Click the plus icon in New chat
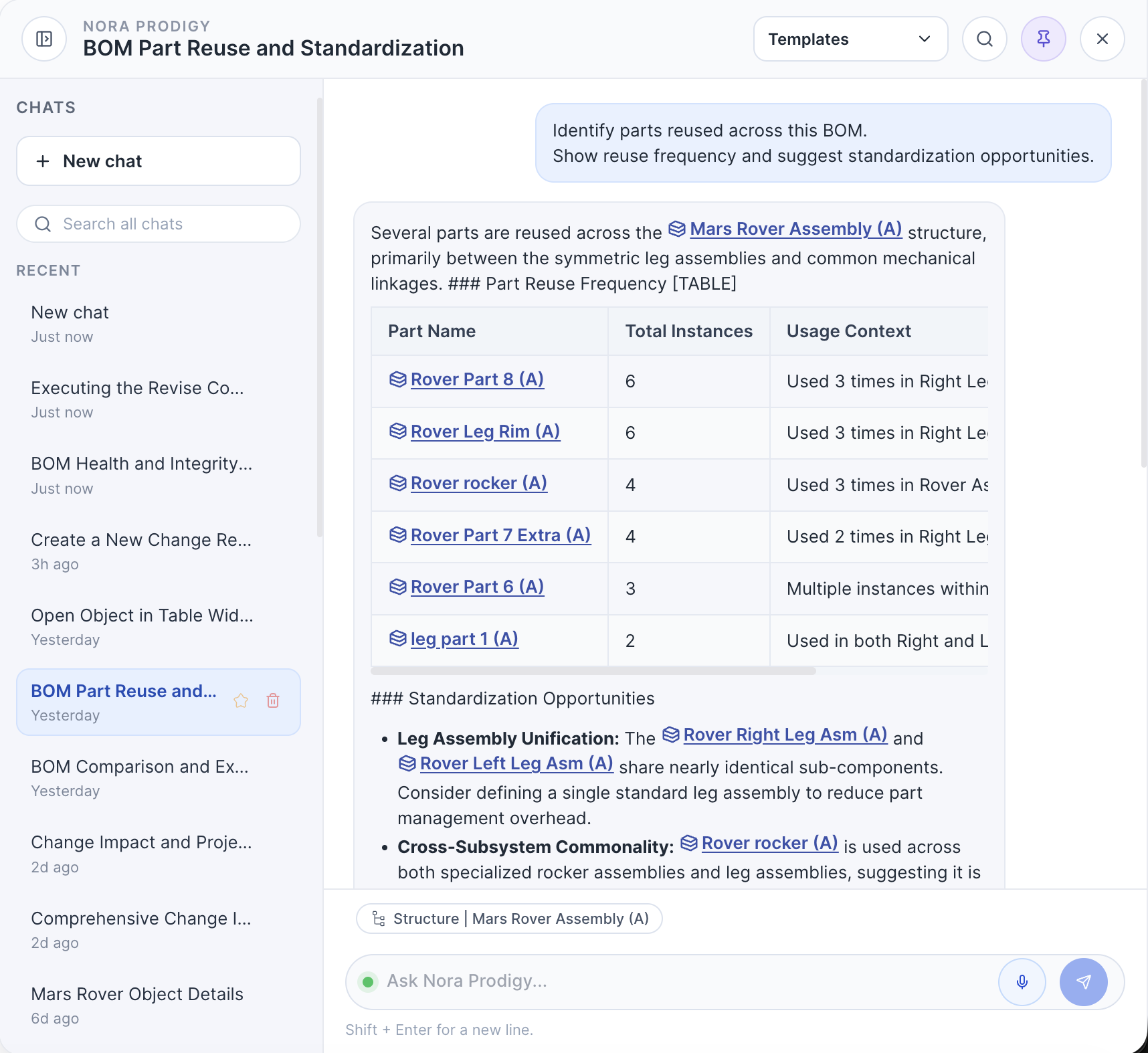Screen dimensions: 1148x1053 tap(43, 161)
